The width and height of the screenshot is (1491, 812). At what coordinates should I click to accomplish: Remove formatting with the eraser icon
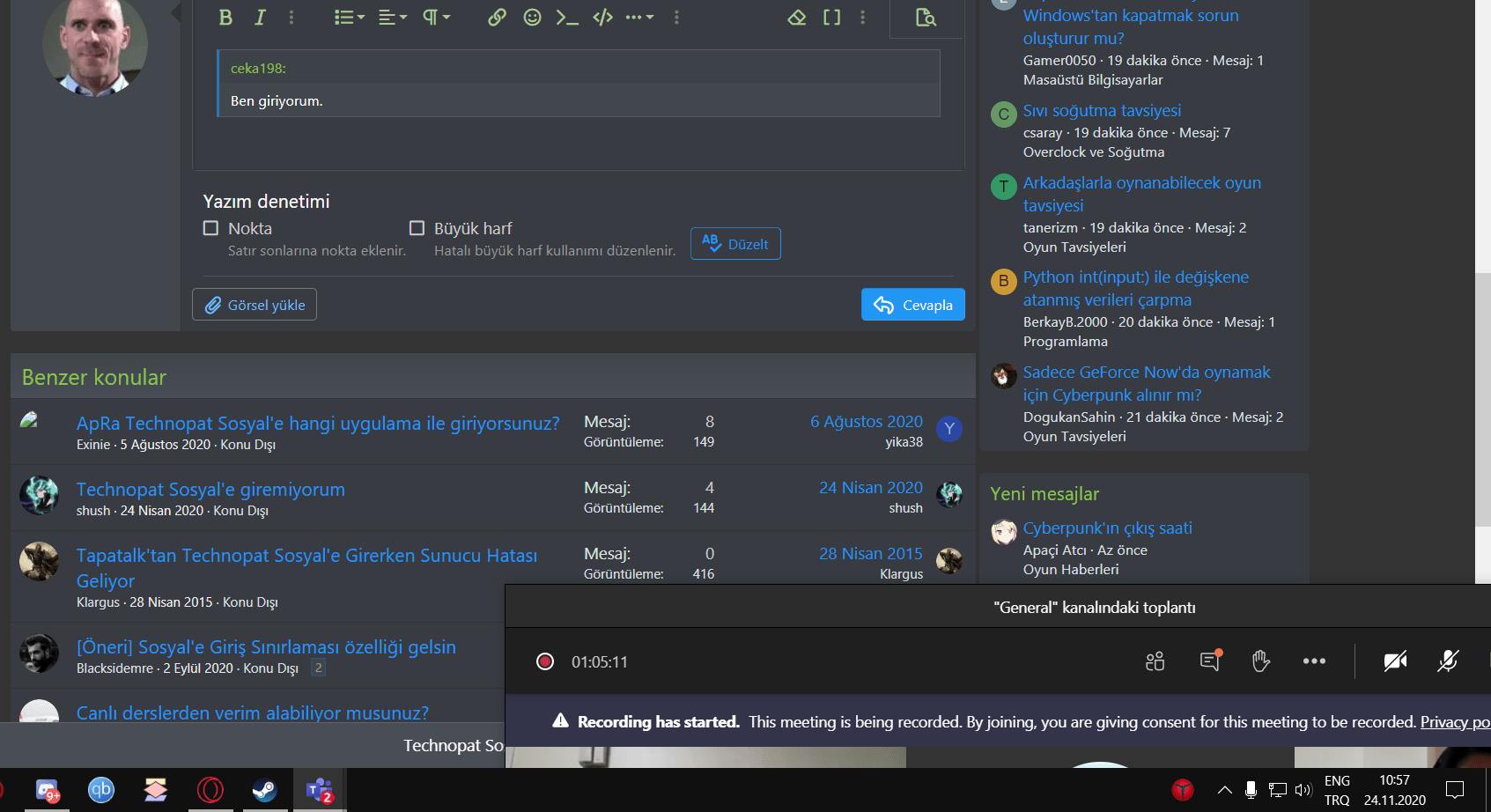point(797,18)
